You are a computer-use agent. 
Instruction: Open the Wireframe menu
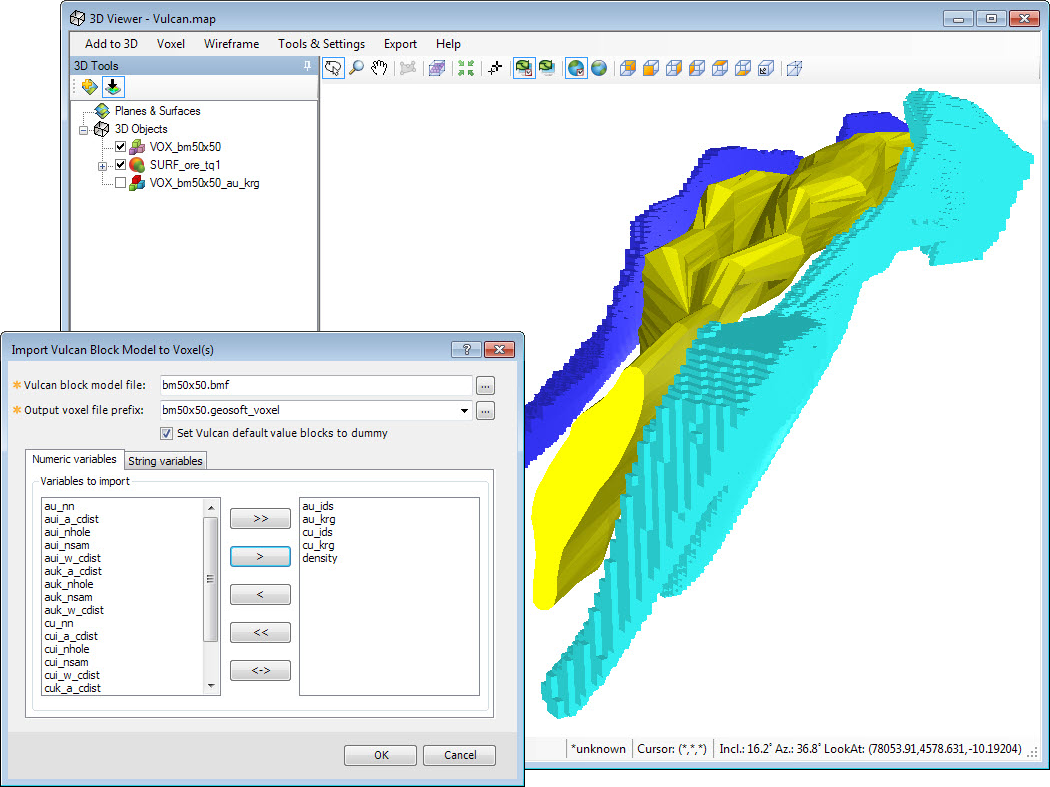[231, 44]
